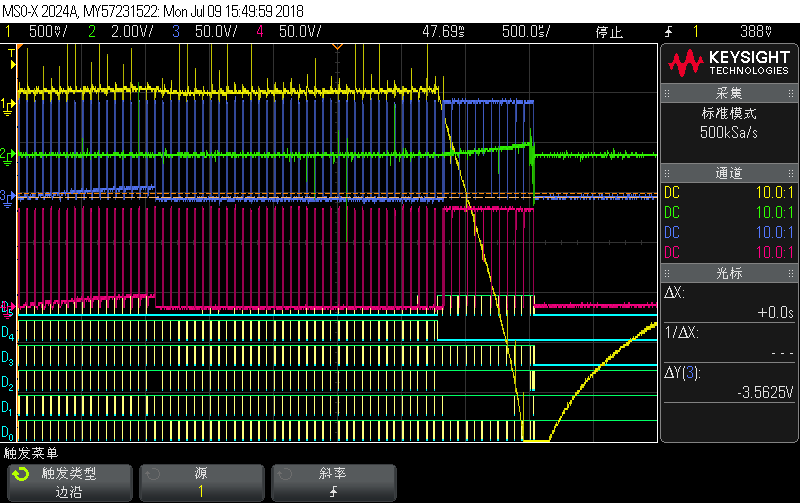The image size is (800, 503).
Task: Click channel 4 scale 50.0V/ in header
Action: click(300, 32)
